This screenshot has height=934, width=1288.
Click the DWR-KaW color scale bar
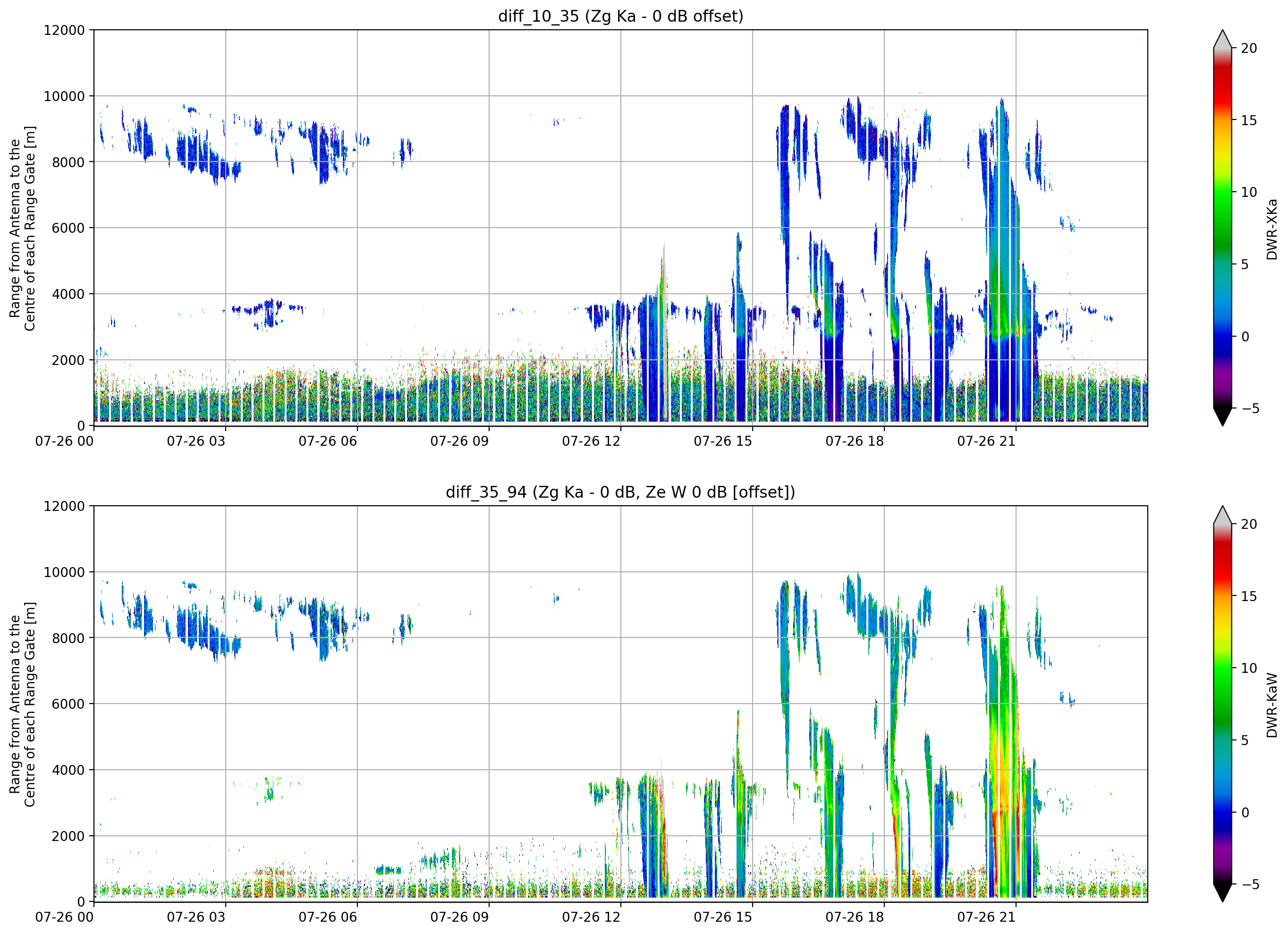(x=1223, y=704)
